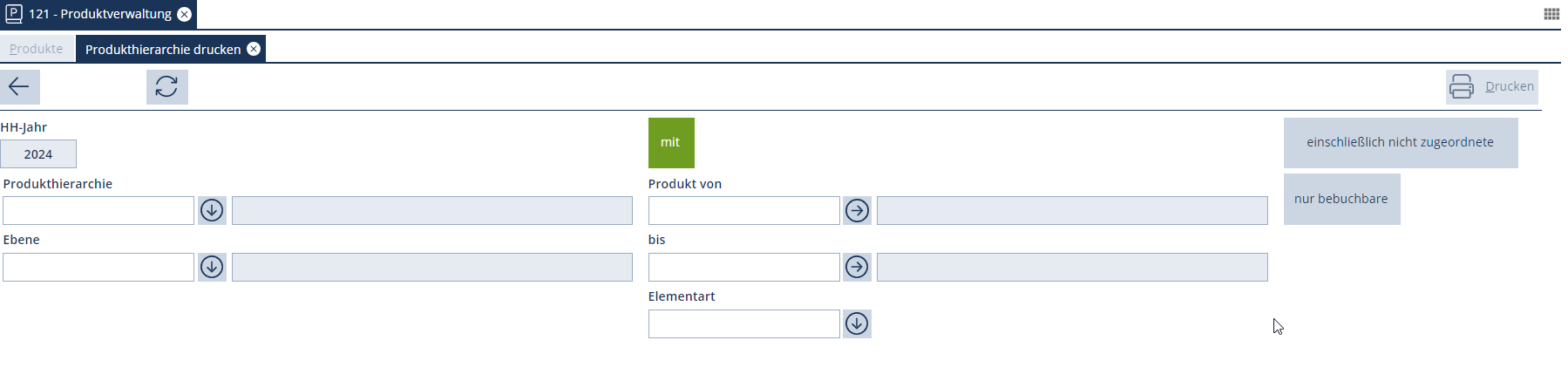Expand the Ebene dropdown
Image resolution: width=1568 pixels, height=381 pixels.
(212, 267)
